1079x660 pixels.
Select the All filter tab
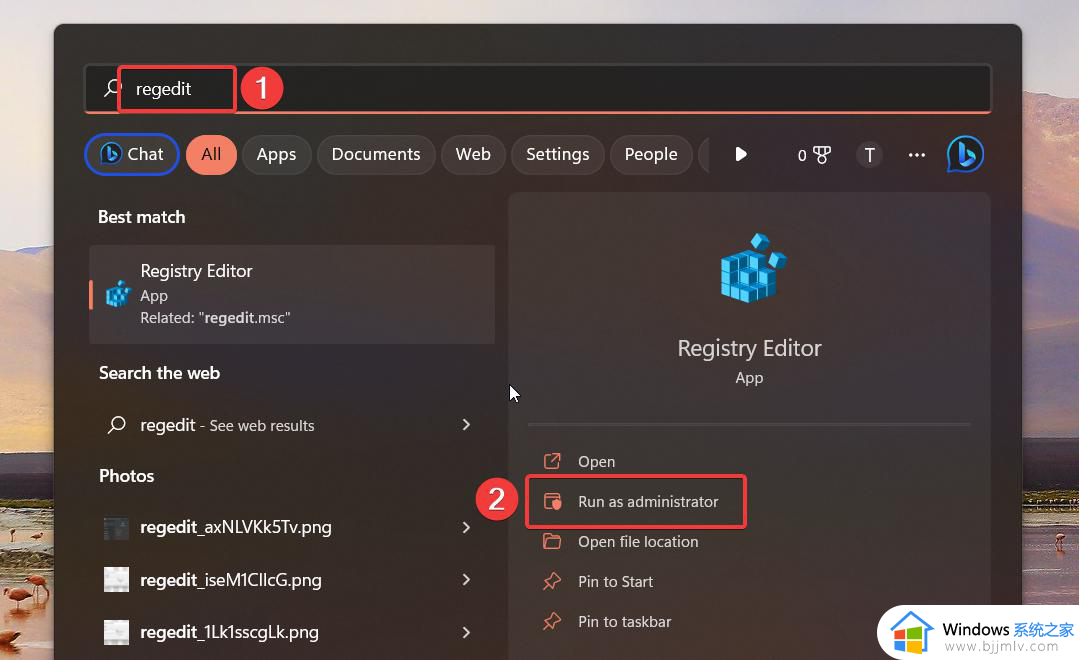[211, 154]
